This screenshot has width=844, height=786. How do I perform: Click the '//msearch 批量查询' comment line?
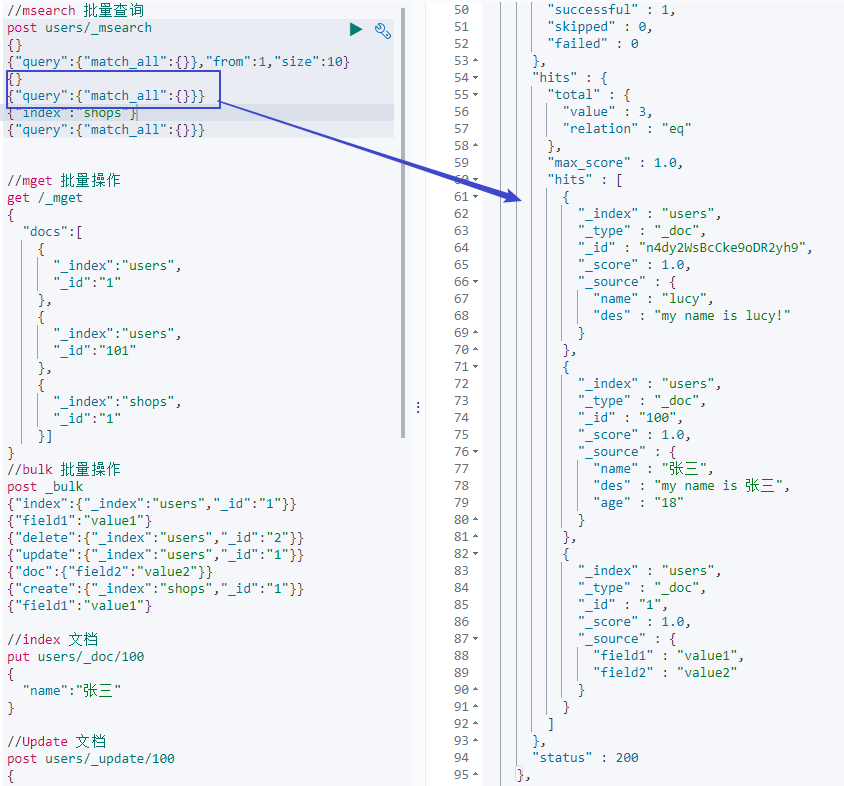pyautogui.click(x=75, y=11)
